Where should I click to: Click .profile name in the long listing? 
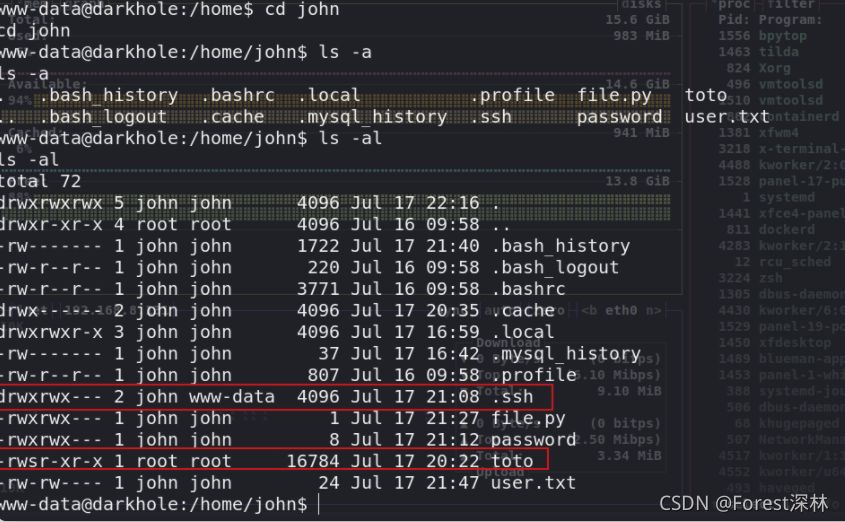coord(534,375)
